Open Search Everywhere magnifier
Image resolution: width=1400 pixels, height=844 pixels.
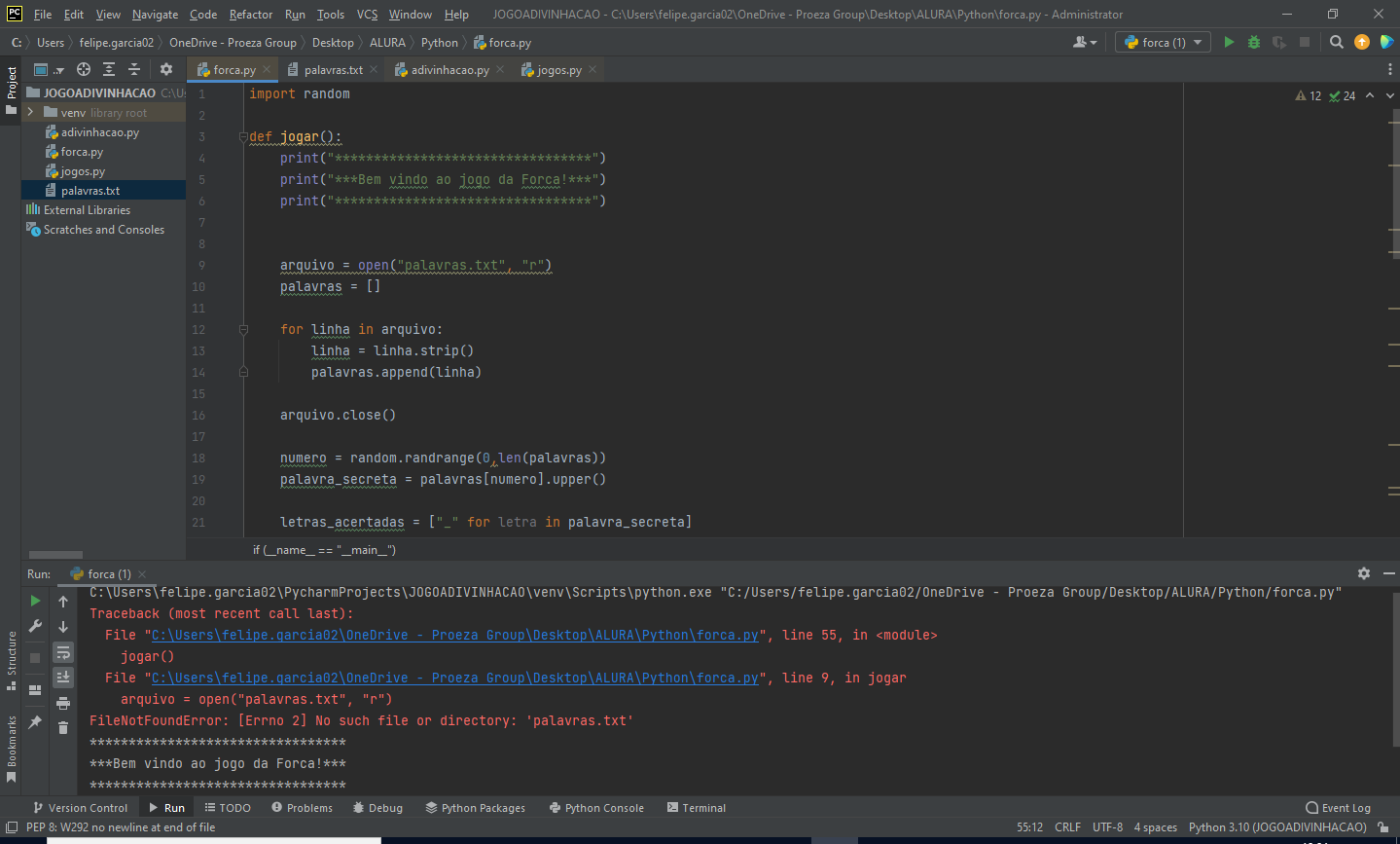pyautogui.click(x=1337, y=42)
